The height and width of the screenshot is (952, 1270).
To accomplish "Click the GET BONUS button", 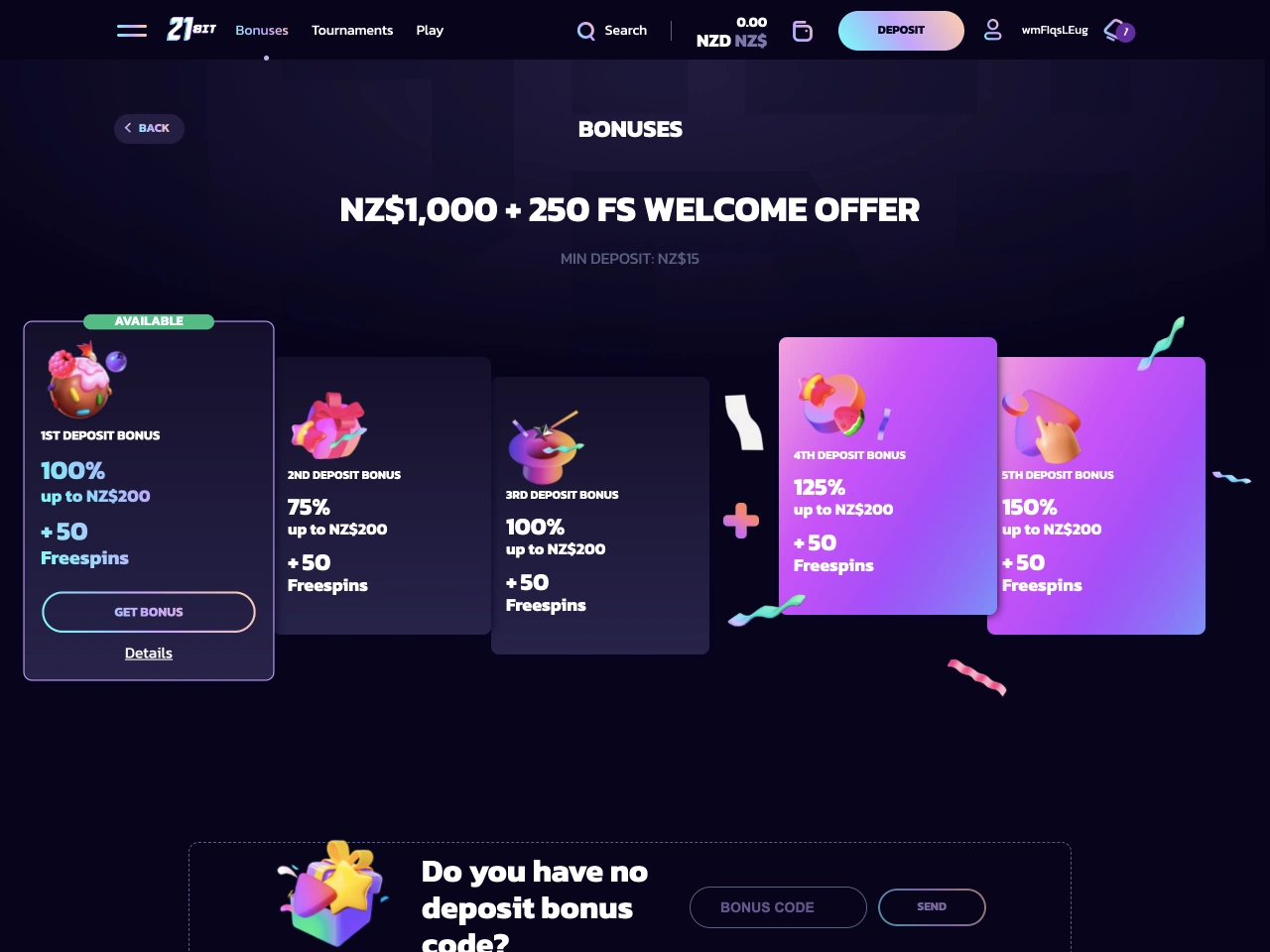I will point(149,612).
